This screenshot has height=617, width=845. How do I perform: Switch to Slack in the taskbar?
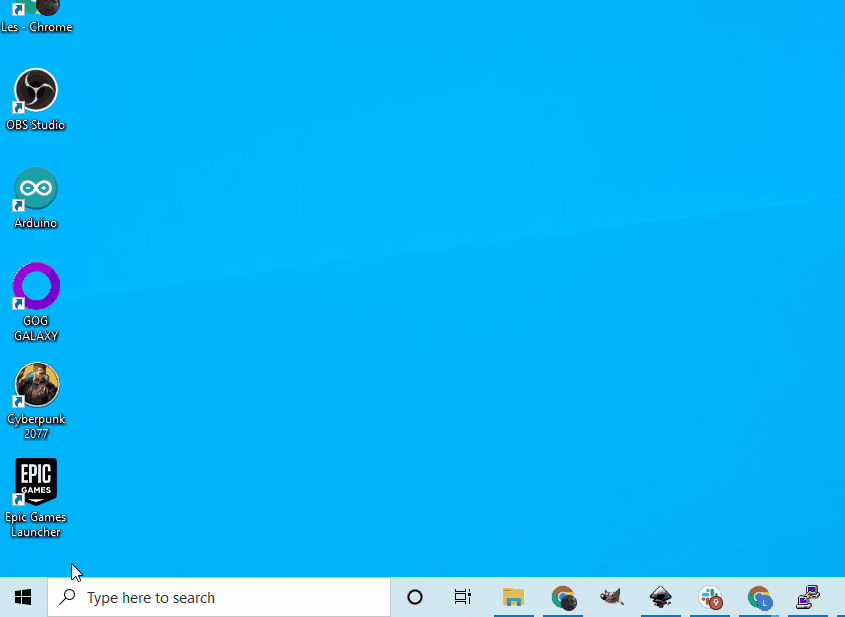[710, 598]
